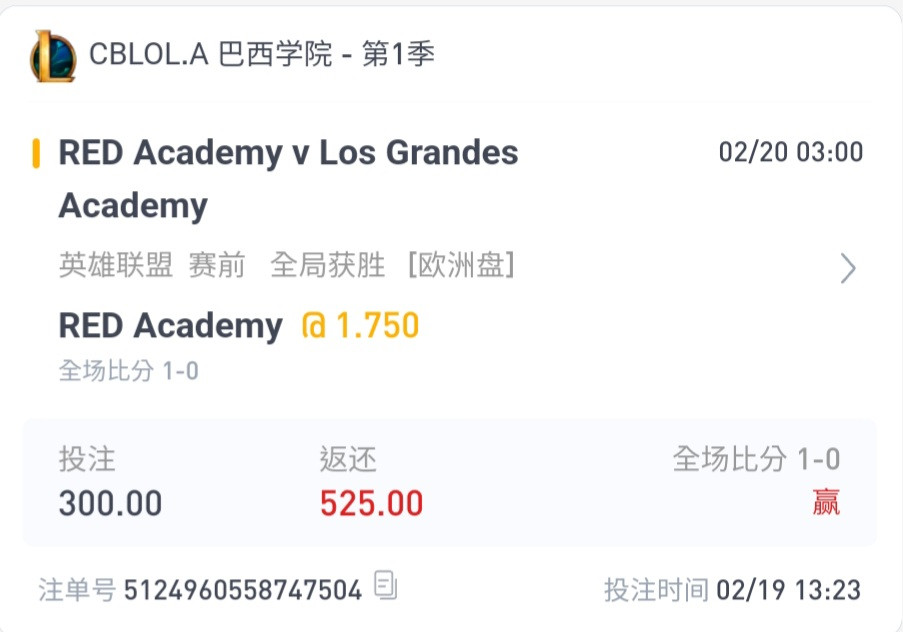Click the 投注 stake amount 300.00
Image resolution: width=903 pixels, height=632 pixels.
(111, 504)
